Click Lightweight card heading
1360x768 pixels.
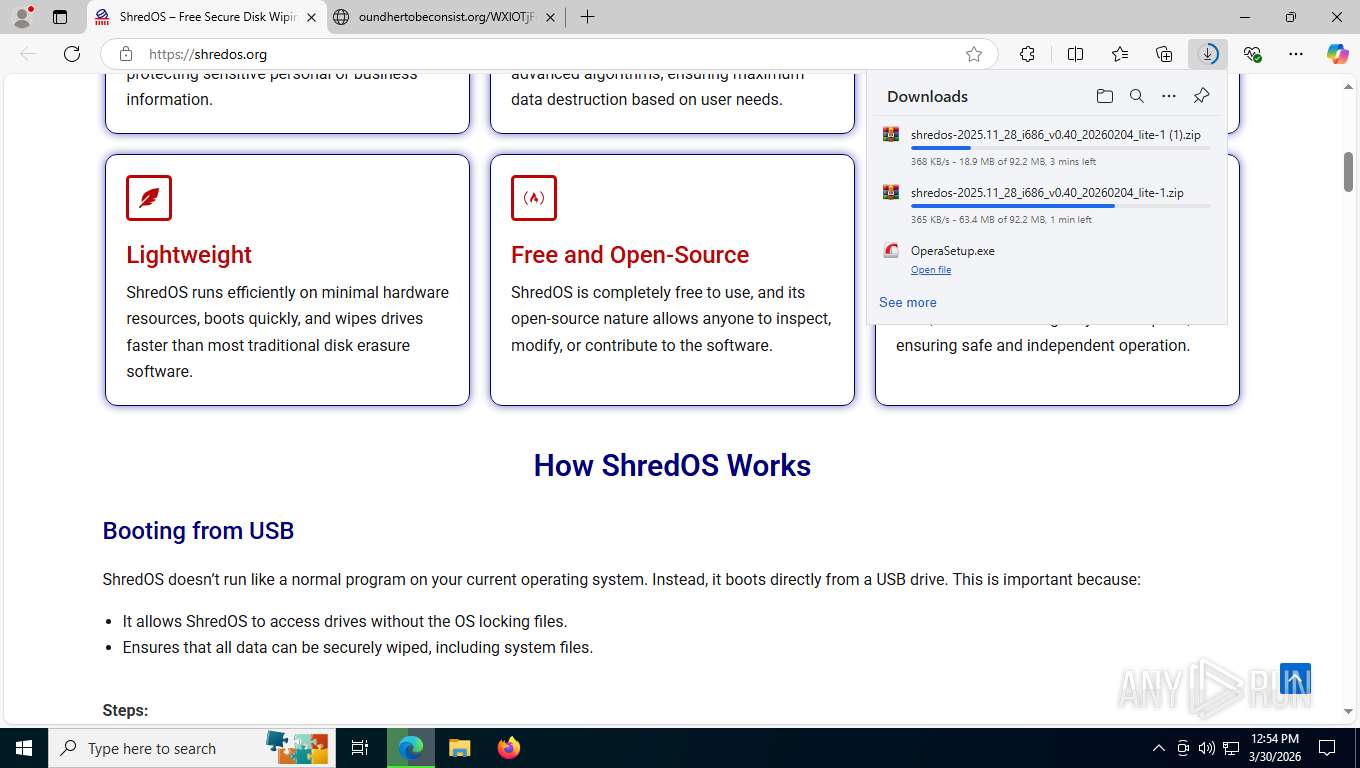coord(189,255)
